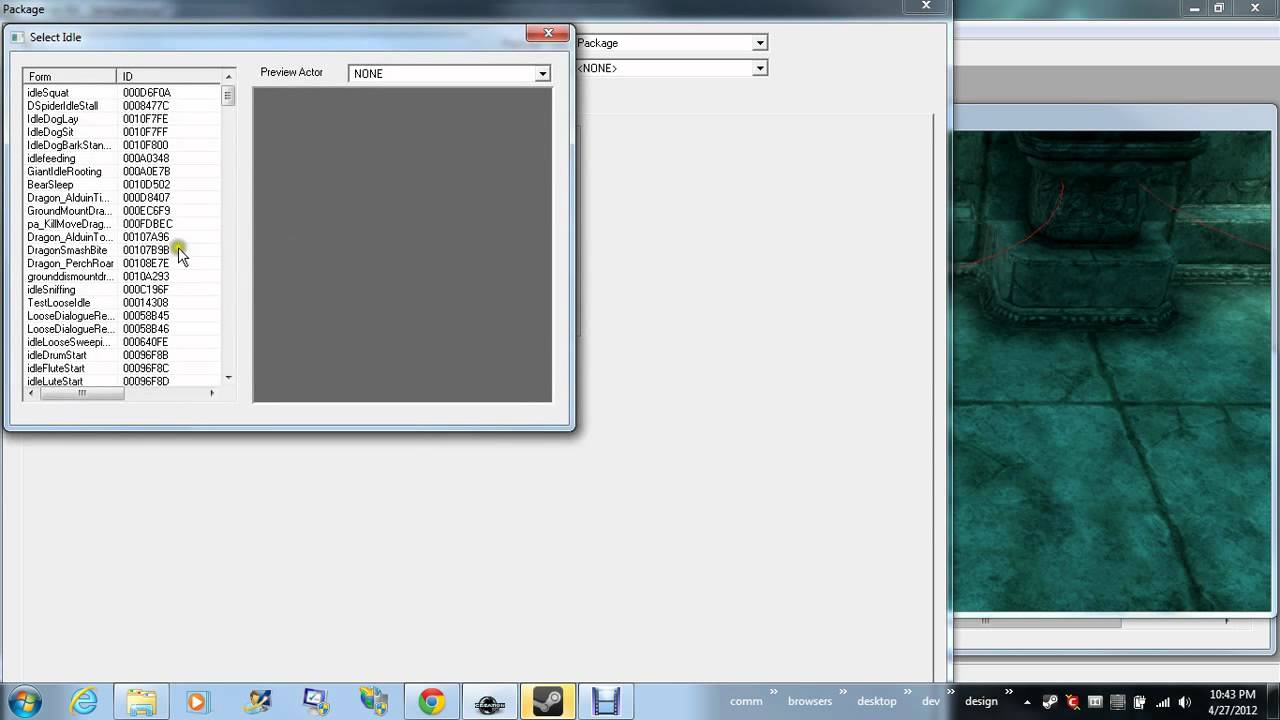Click the gray idle preview area
Image resolution: width=1280 pixels, height=720 pixels.
point(402,245)
